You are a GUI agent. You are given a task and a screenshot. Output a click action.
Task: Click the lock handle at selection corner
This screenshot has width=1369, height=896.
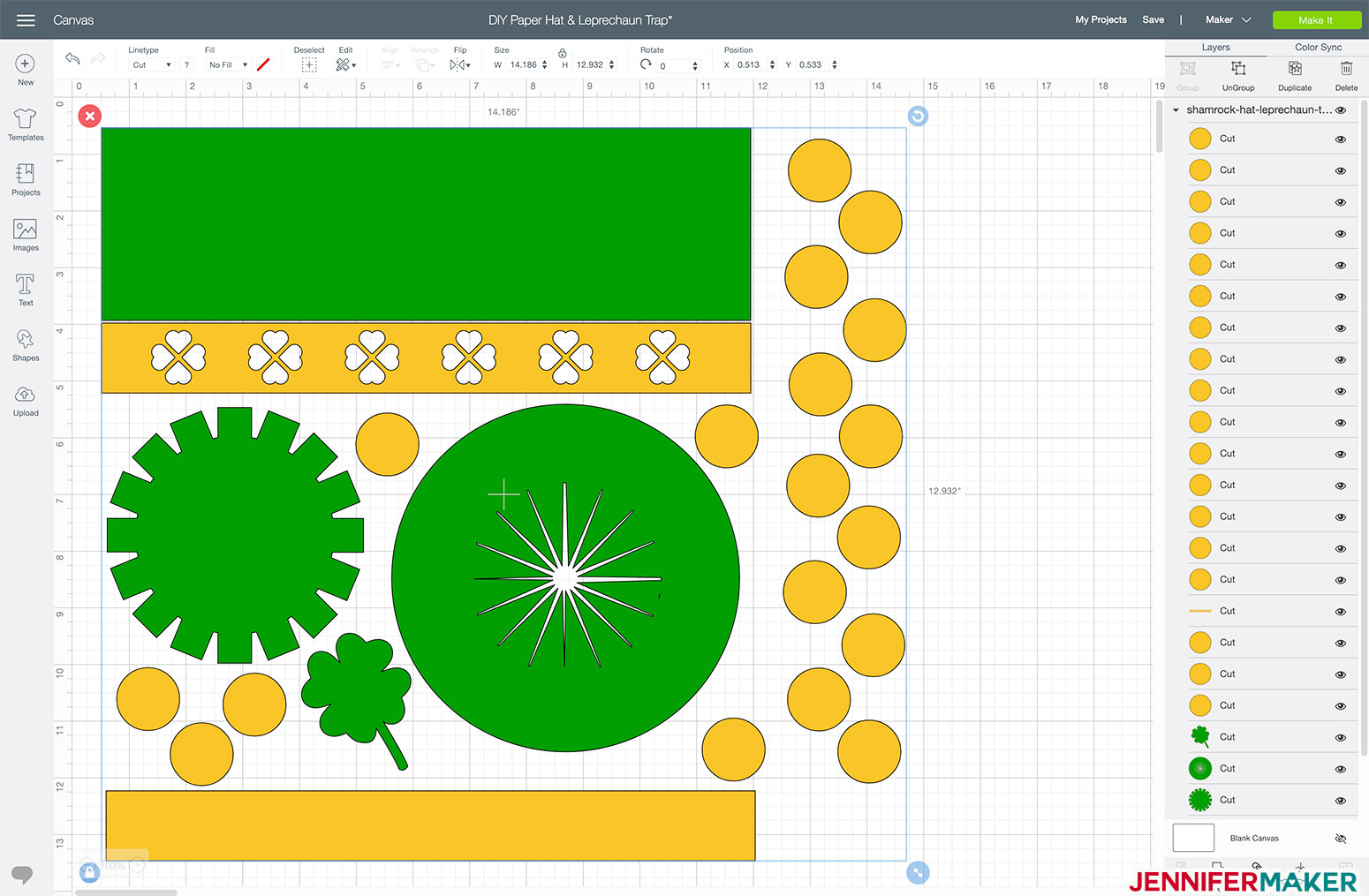coord(89,872)
